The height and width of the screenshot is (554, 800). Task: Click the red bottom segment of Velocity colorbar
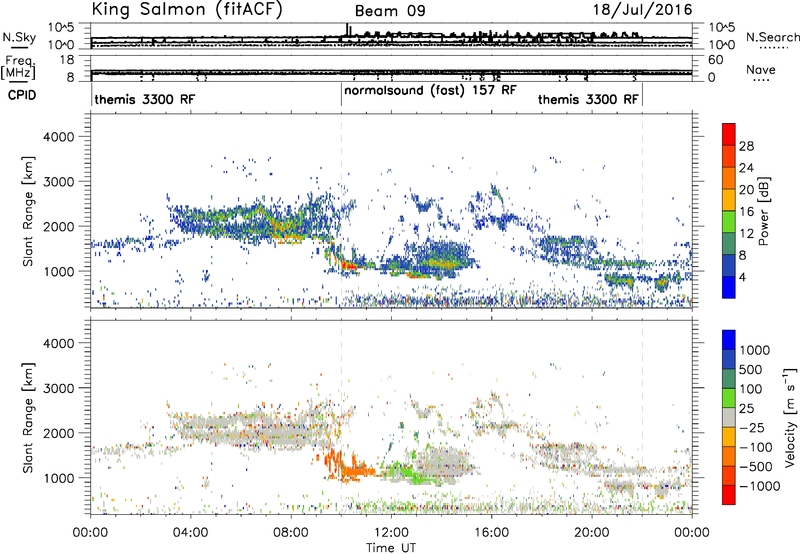pyautogui.click(x=729, y=495)
